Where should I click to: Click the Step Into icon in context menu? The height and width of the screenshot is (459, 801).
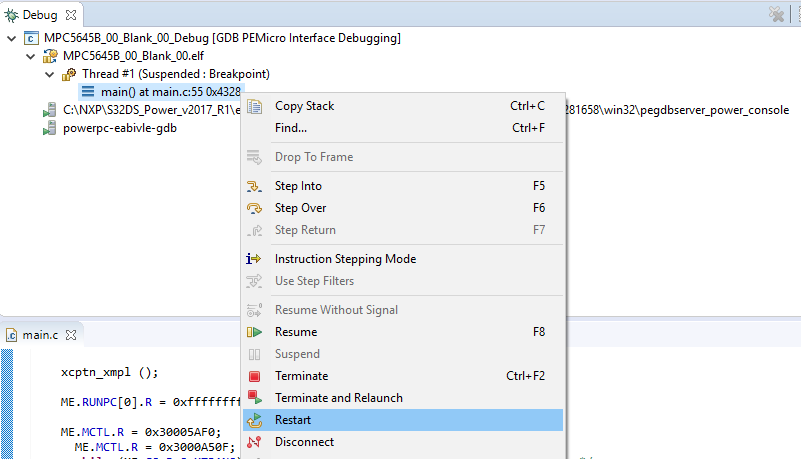tap(254, 186)
